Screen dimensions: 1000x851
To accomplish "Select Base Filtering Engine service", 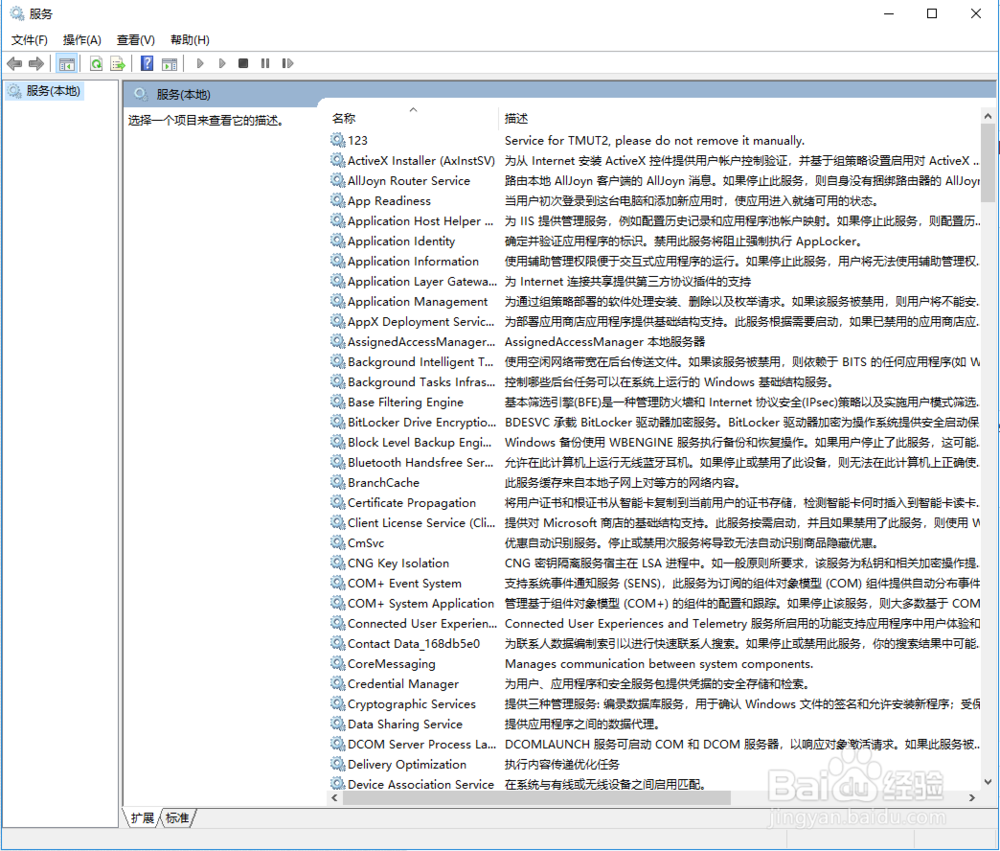I will click(x=655, y=402).
